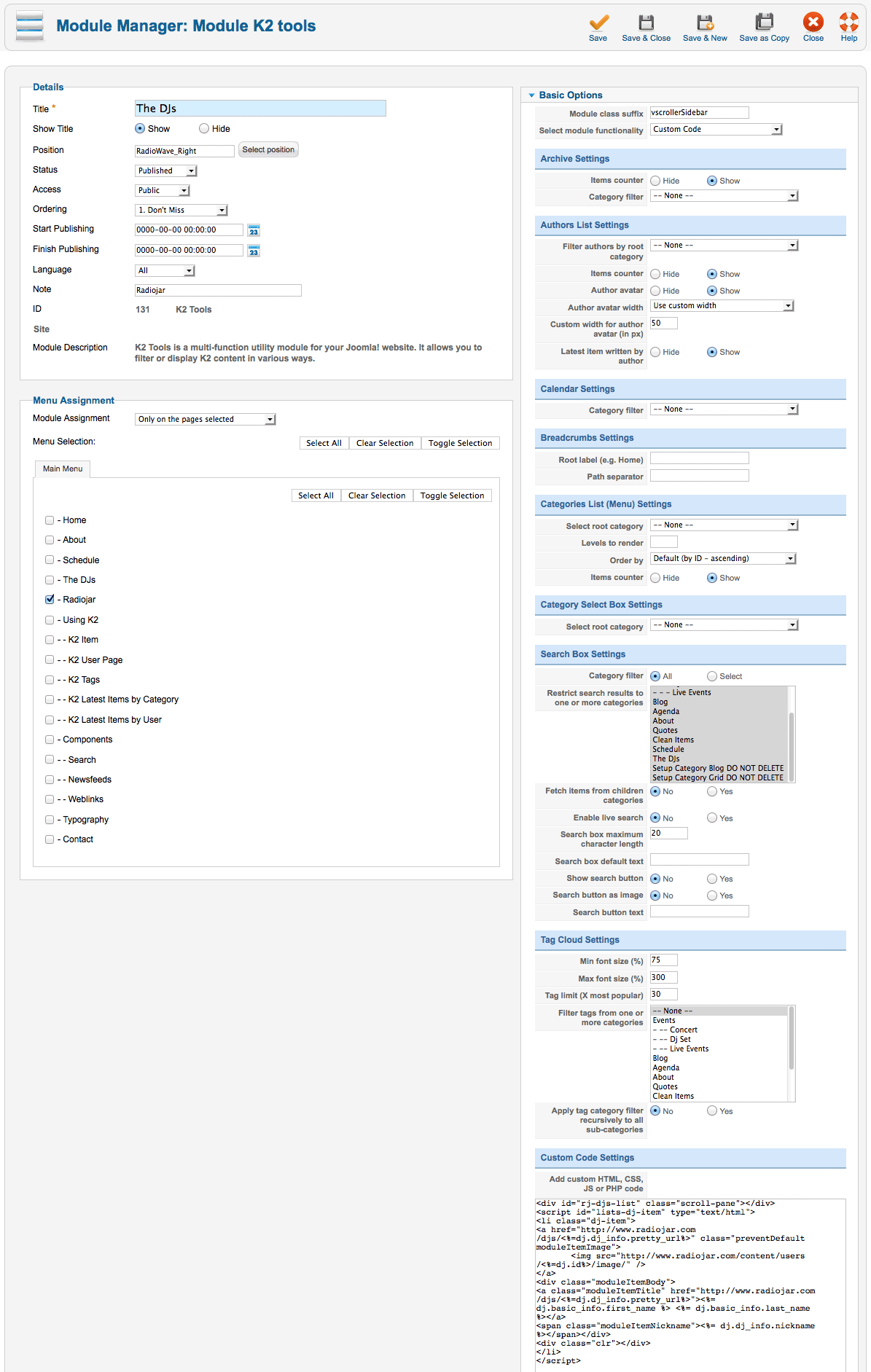Check the Home menu item checkbox

50,520
